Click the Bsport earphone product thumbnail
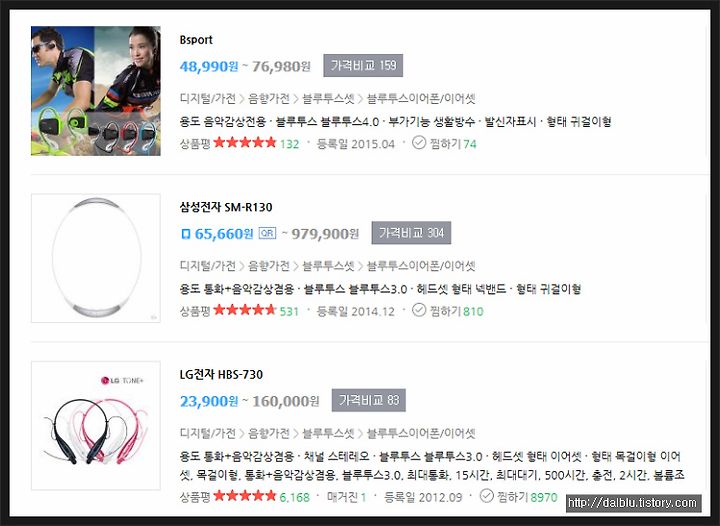Viewport: 720px width, 526px height. tap(96, 91)
